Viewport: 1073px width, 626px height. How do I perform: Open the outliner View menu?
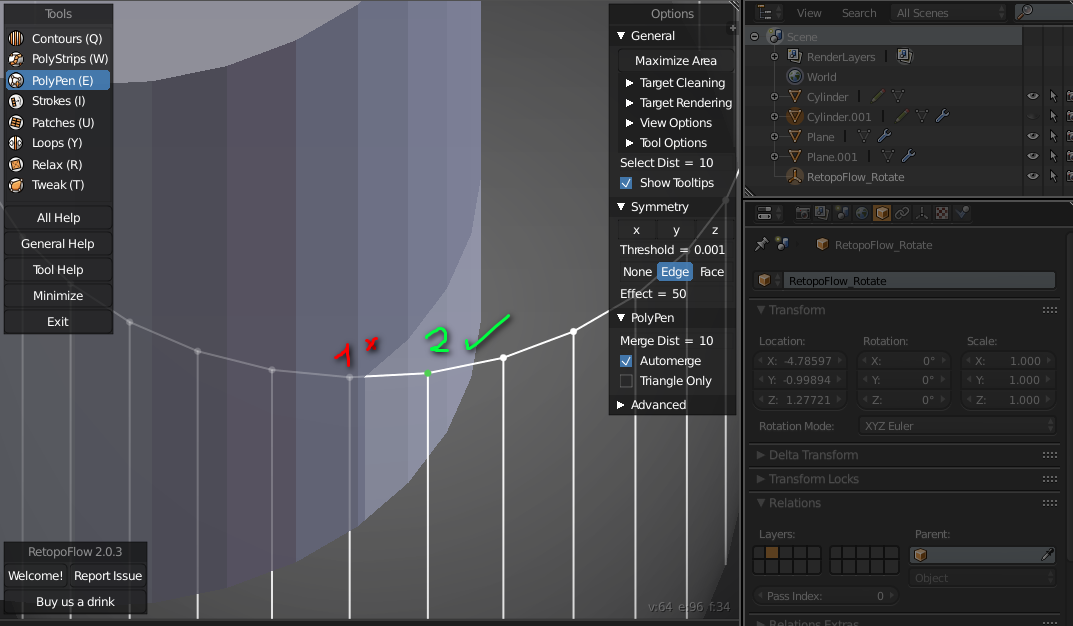click(809, 13)
